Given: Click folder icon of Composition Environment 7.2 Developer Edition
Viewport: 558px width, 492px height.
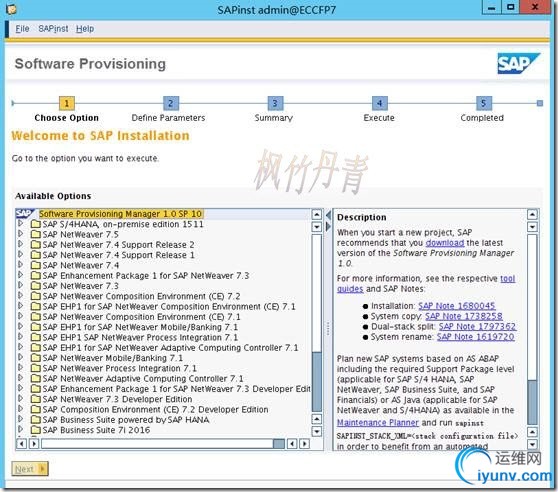Looking at the screenshot, I should point(36,410).
